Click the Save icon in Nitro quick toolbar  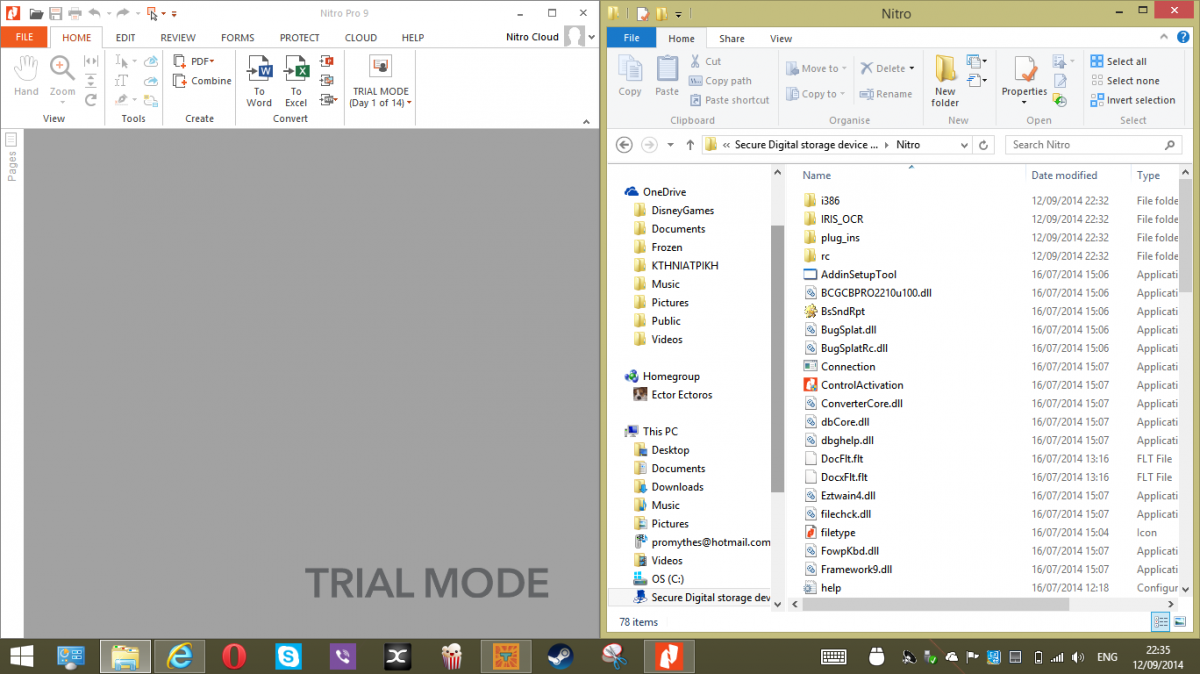point(55,13)
